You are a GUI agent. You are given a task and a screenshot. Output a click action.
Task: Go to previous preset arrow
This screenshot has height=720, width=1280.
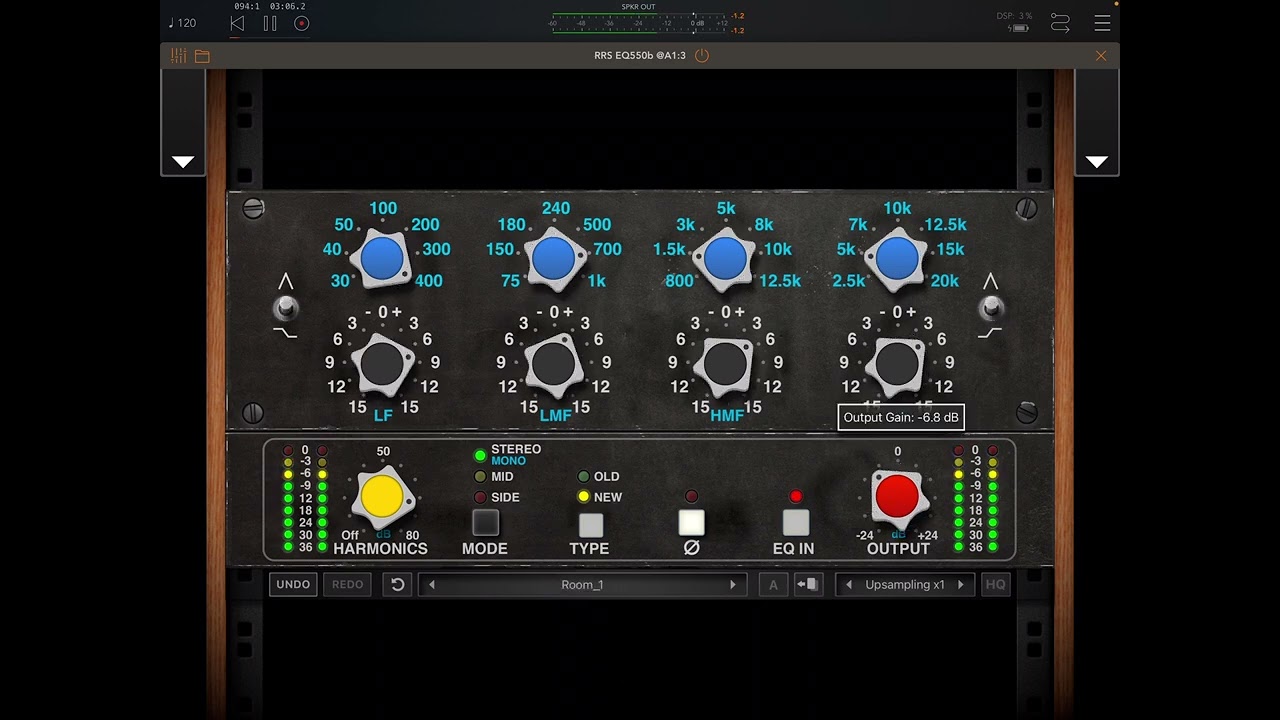click(432, 585)
